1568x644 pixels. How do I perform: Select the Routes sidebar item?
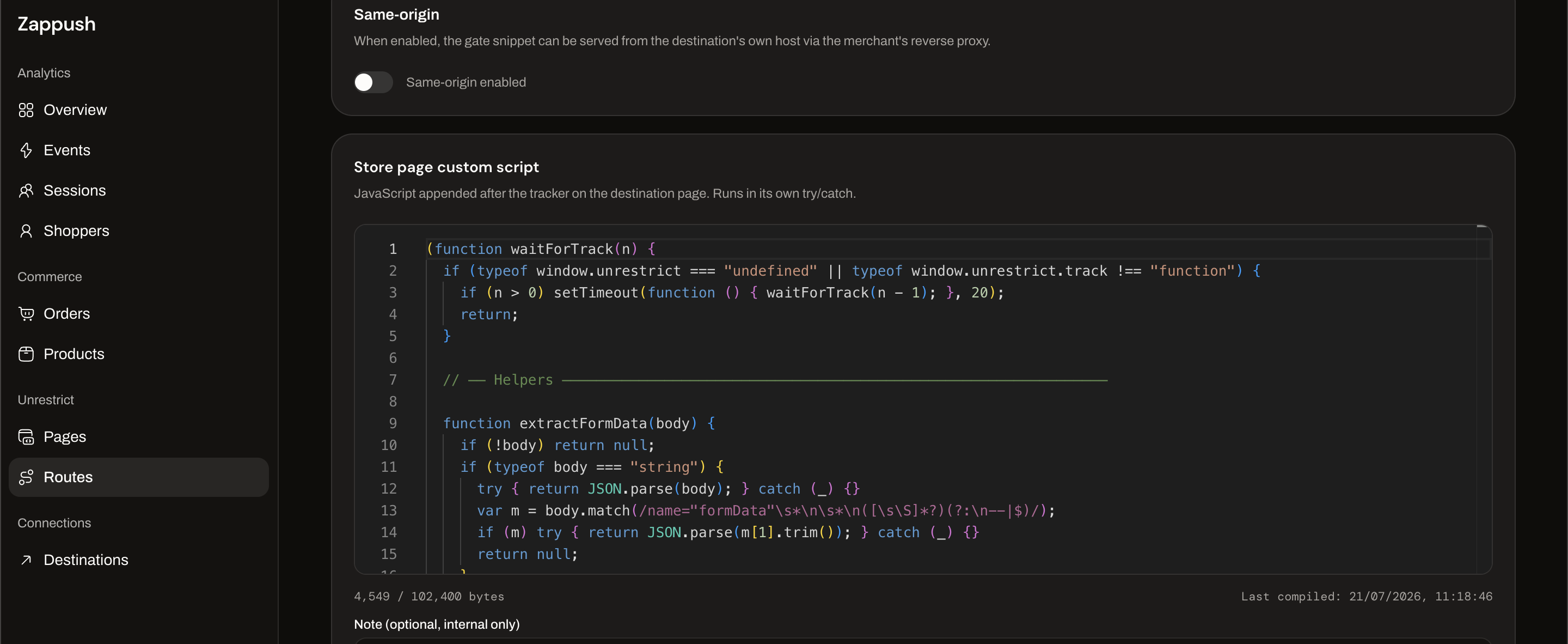tap(139, 477)
